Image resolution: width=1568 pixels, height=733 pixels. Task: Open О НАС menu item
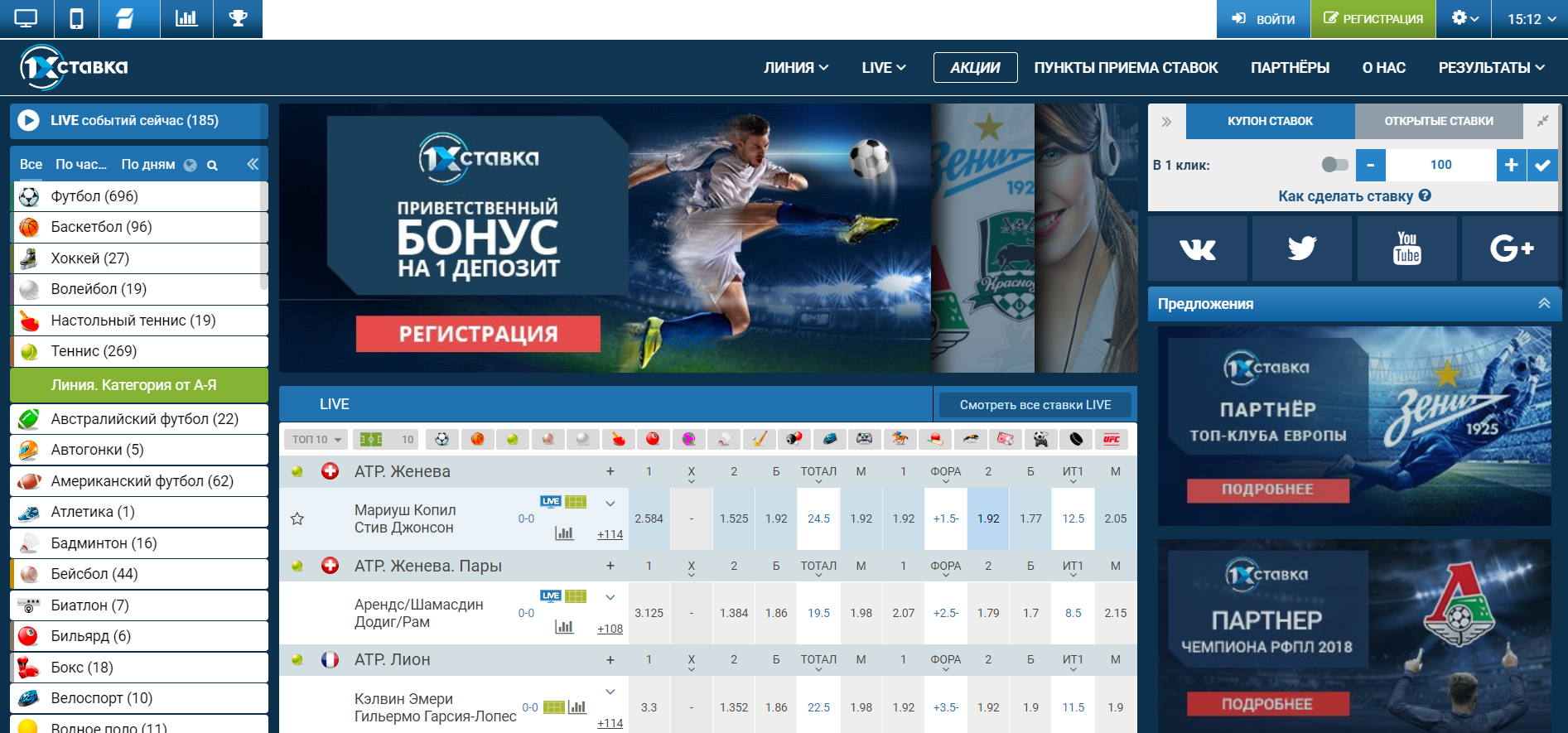[1383, 68]
